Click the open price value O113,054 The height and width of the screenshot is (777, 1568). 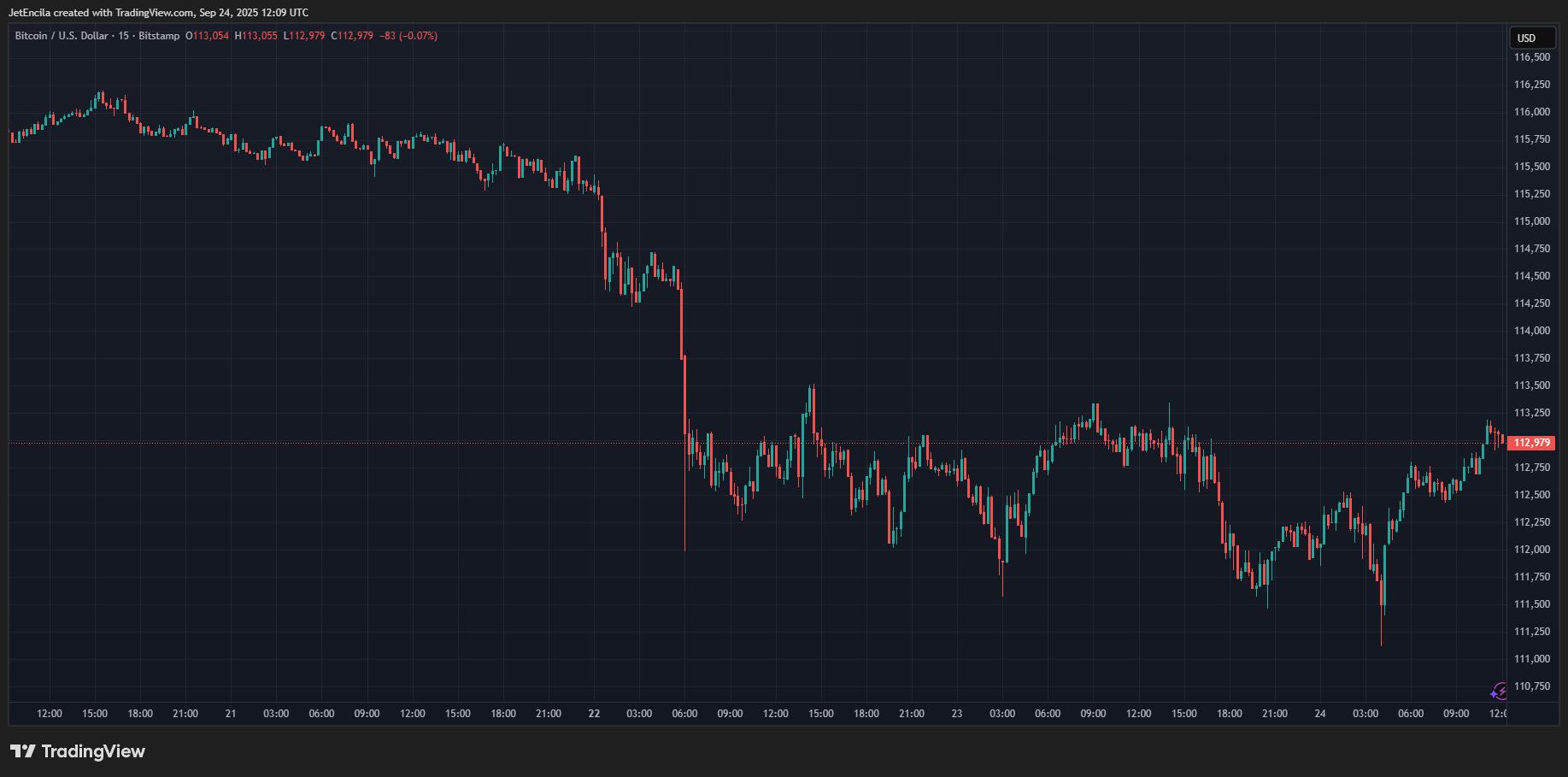click(208, 36)
